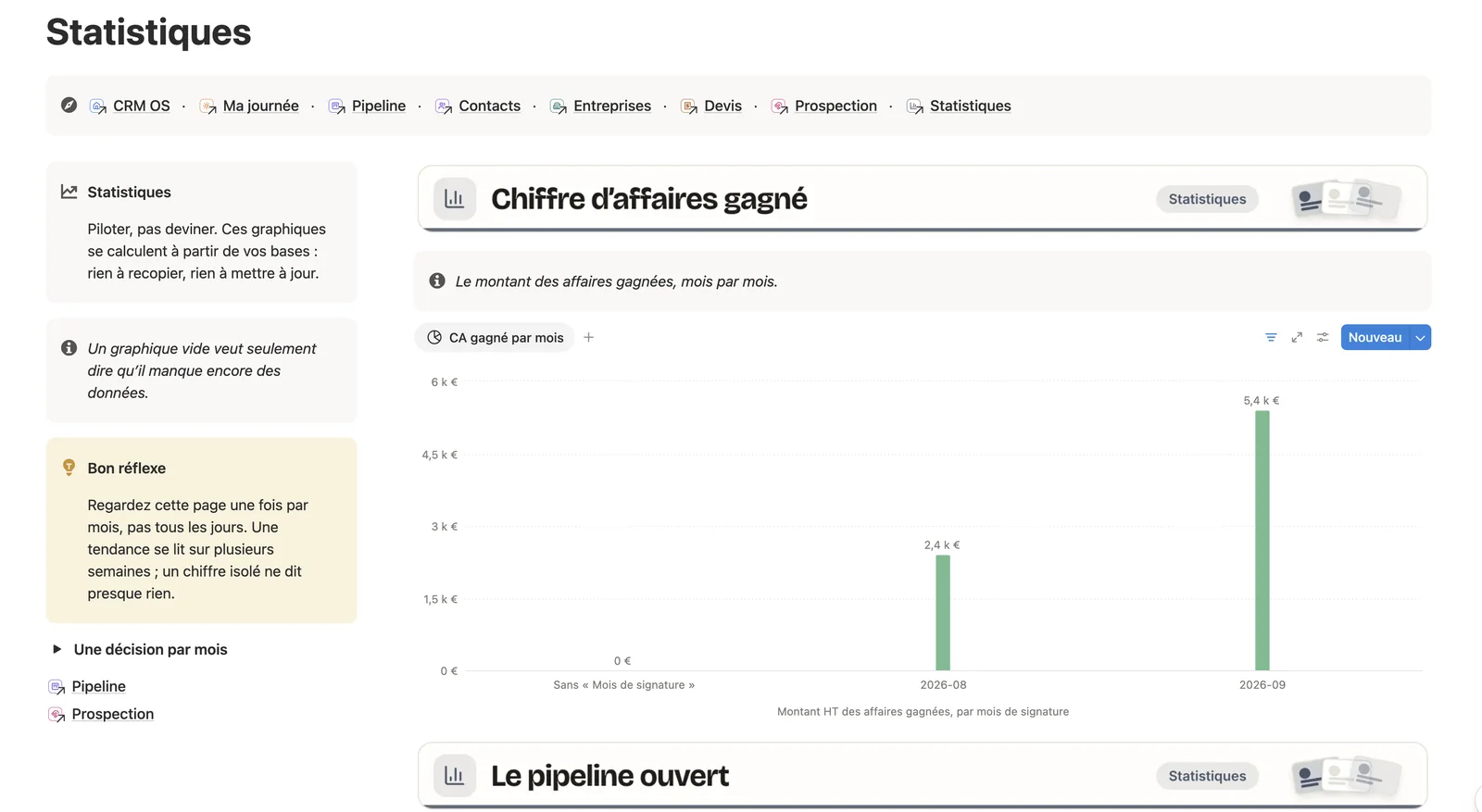The width and height of the screenshot is (1482, 812).
Task: Click the Nouveau button
Action: (1375, 338)
